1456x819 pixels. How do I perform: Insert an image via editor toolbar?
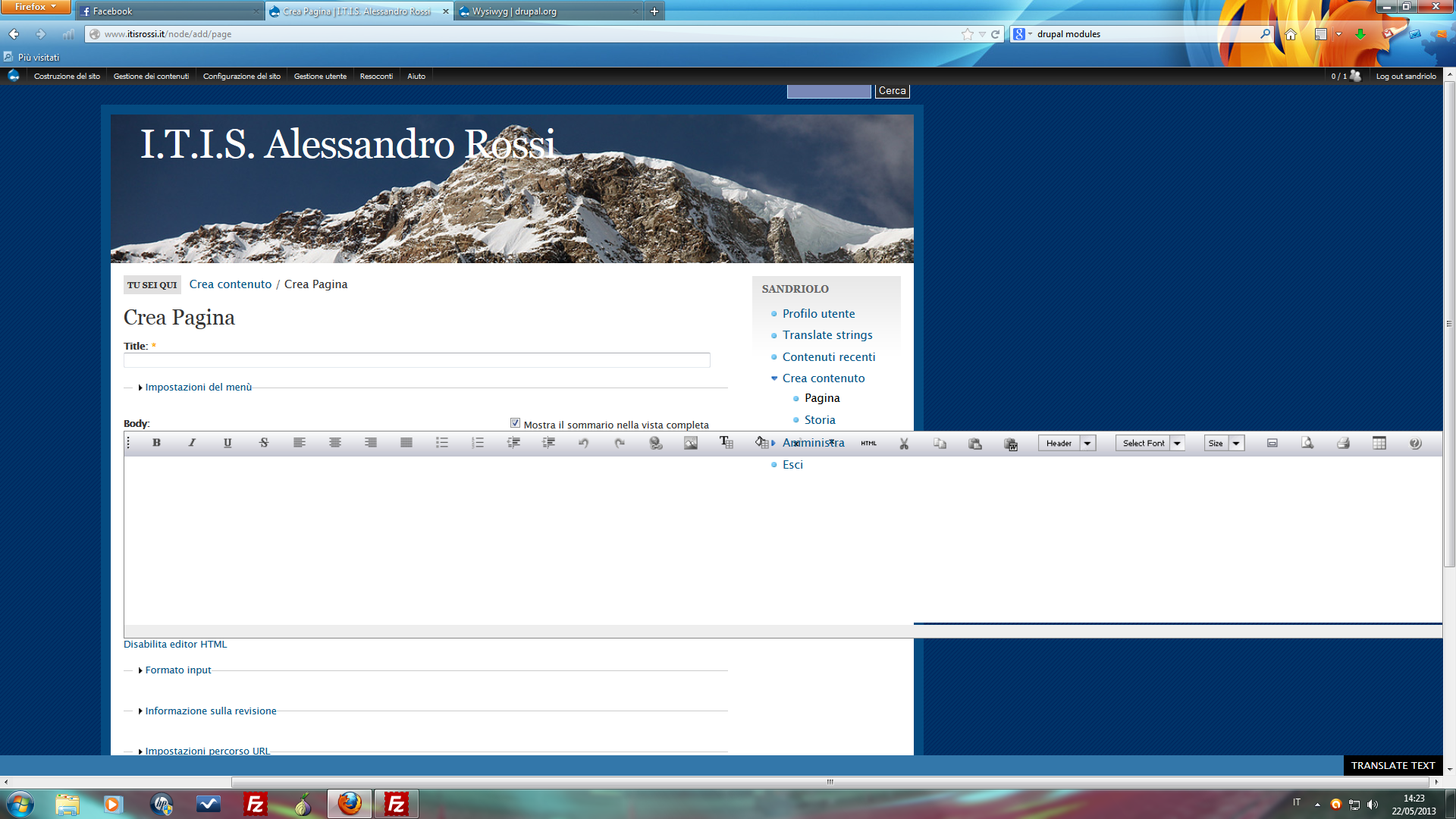coord(691,443)
